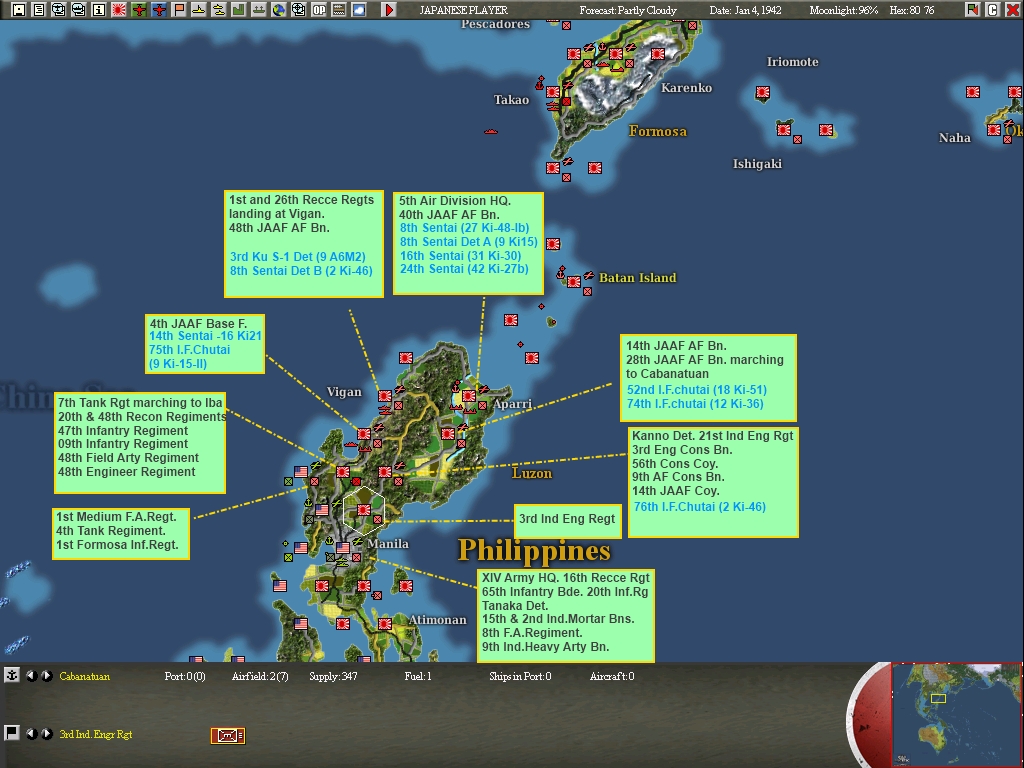Screen dimensions: 1024x768
Task: Click the engineer unit counter in bottom panel
Action: click(x=228, y=735)
